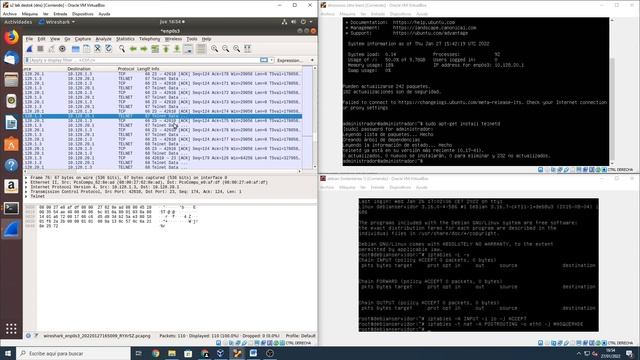The image size is (640, 360).
Task: Click Profile: Default in status bar
Action: (x=300, y=336)
